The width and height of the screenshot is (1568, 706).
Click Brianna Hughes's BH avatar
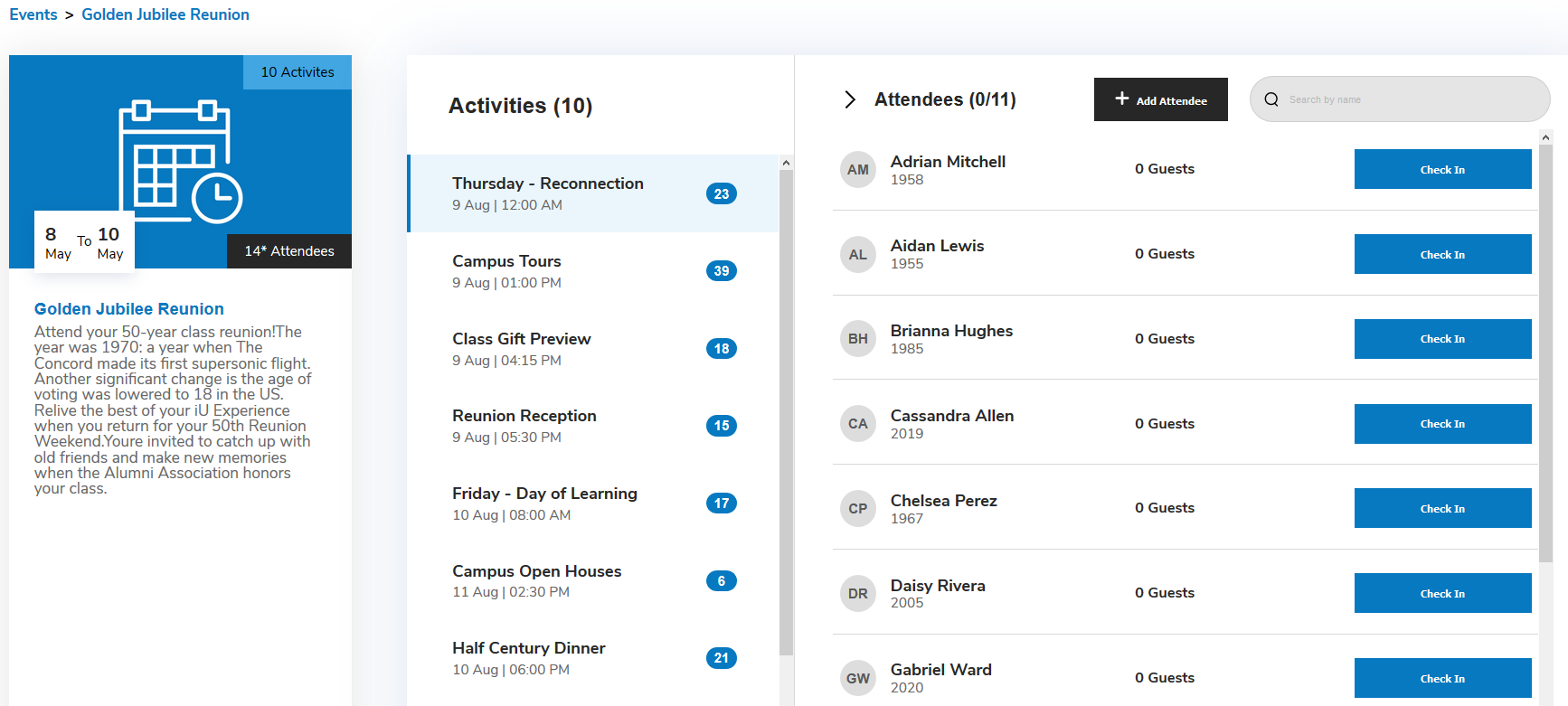(857, 339)
